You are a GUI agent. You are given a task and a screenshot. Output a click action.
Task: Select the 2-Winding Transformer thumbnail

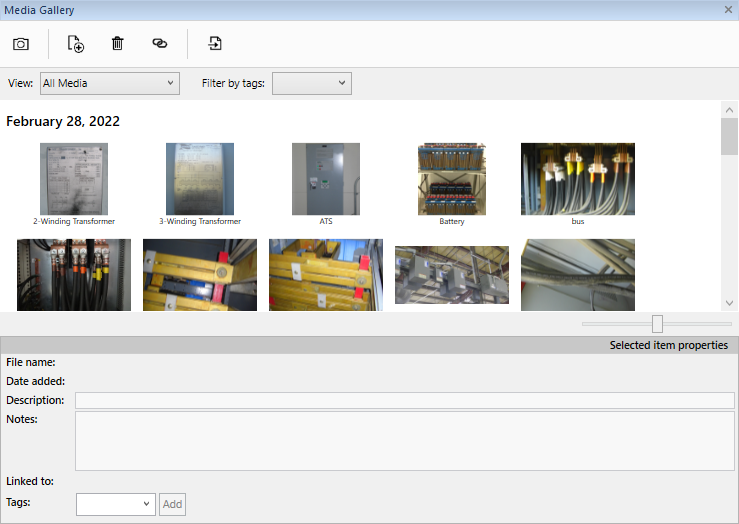point(74,179)
